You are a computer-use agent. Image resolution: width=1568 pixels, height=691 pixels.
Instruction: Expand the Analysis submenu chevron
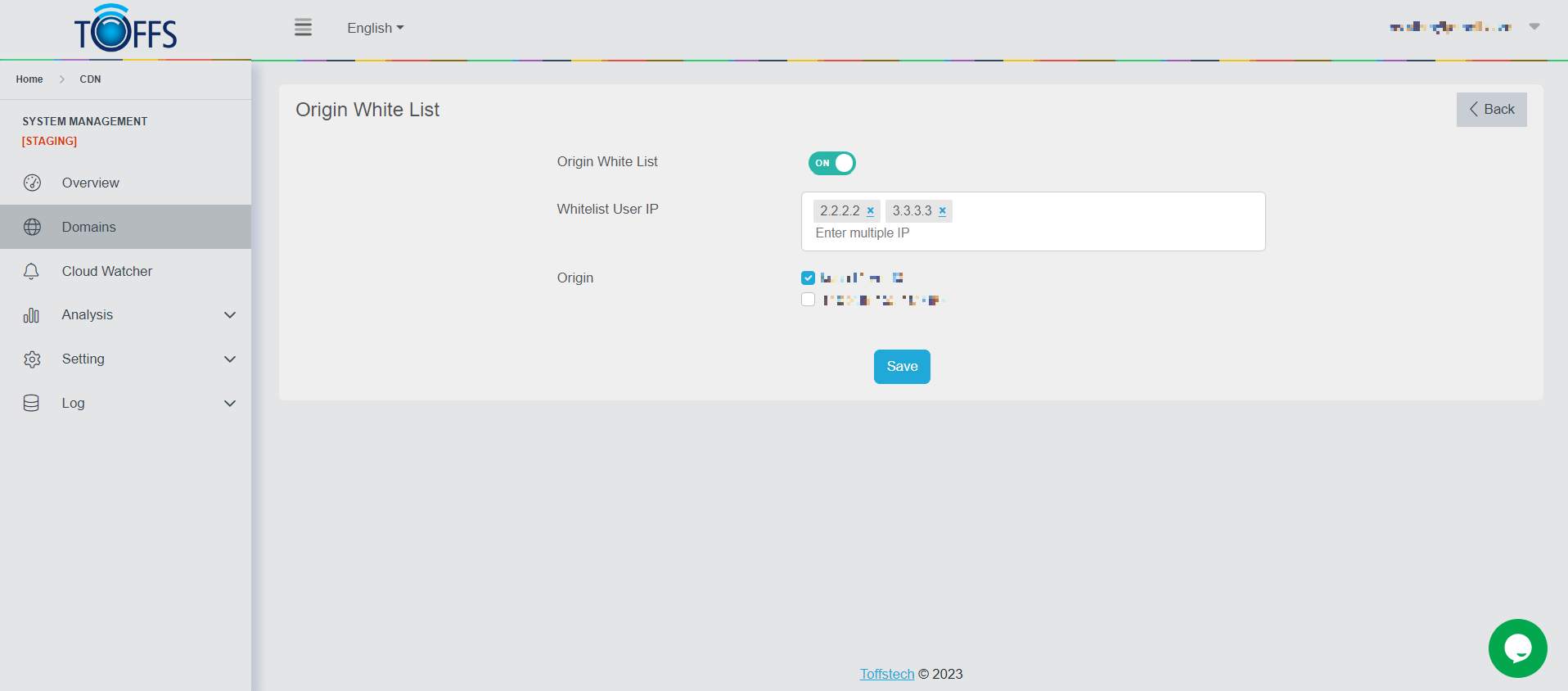click(x=230, y=315)
